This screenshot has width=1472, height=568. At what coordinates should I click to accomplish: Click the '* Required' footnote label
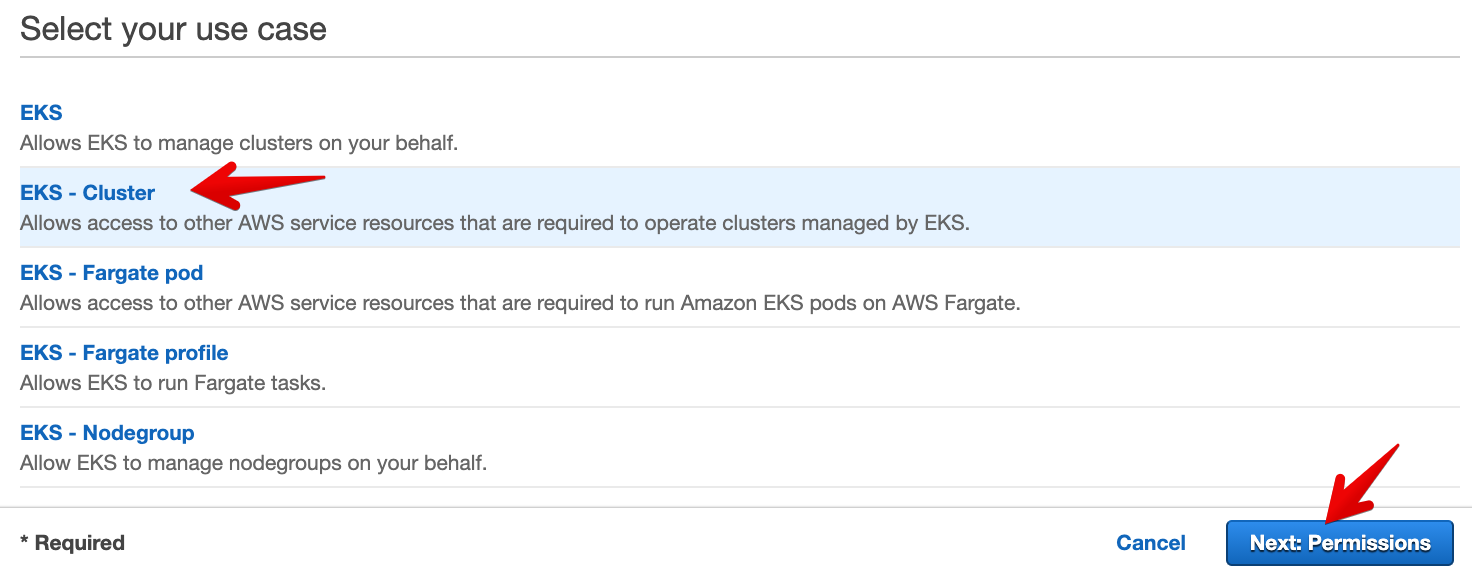(72, 543)
